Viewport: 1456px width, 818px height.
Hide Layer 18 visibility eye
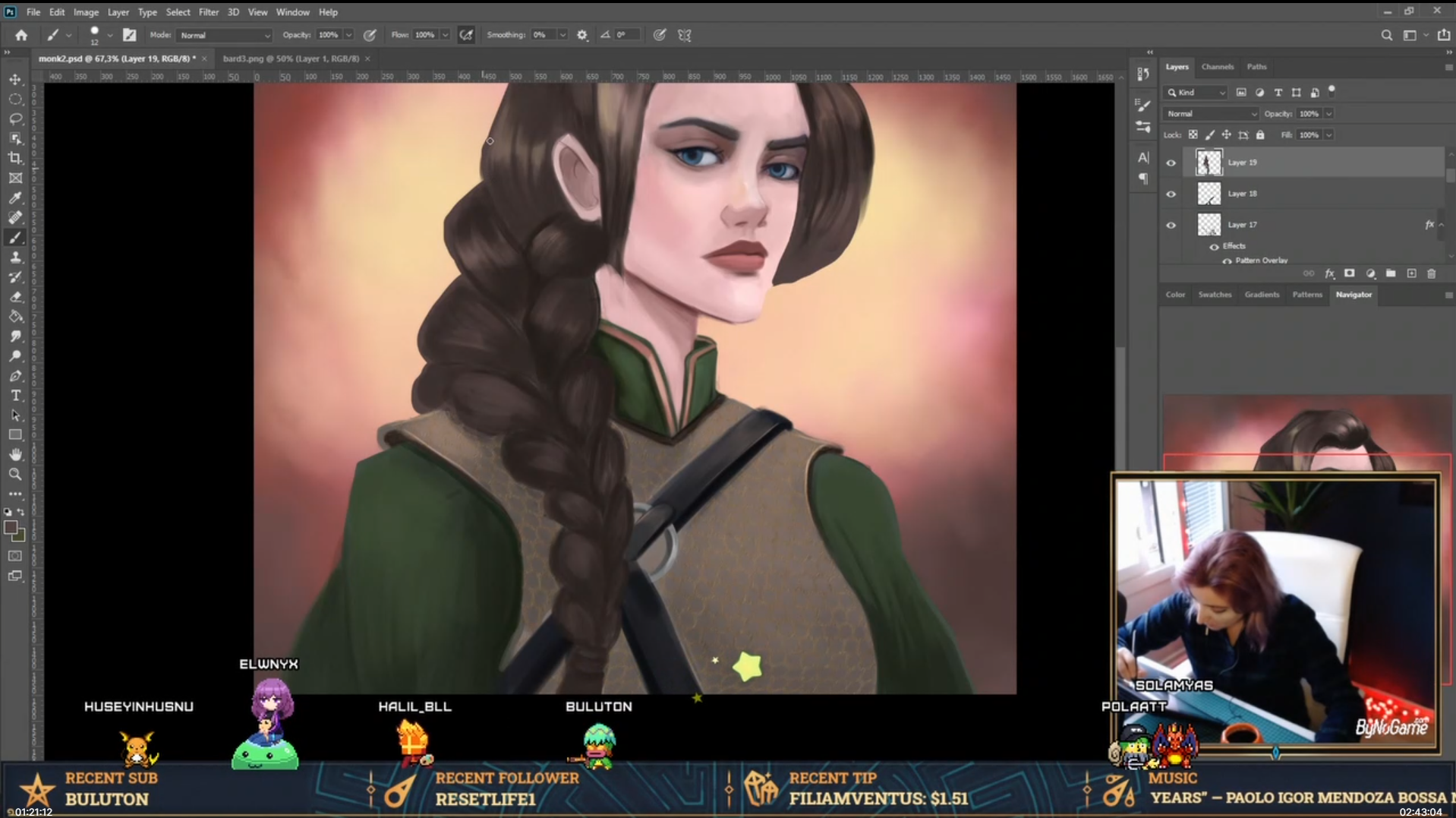[x=1171, y=194]
